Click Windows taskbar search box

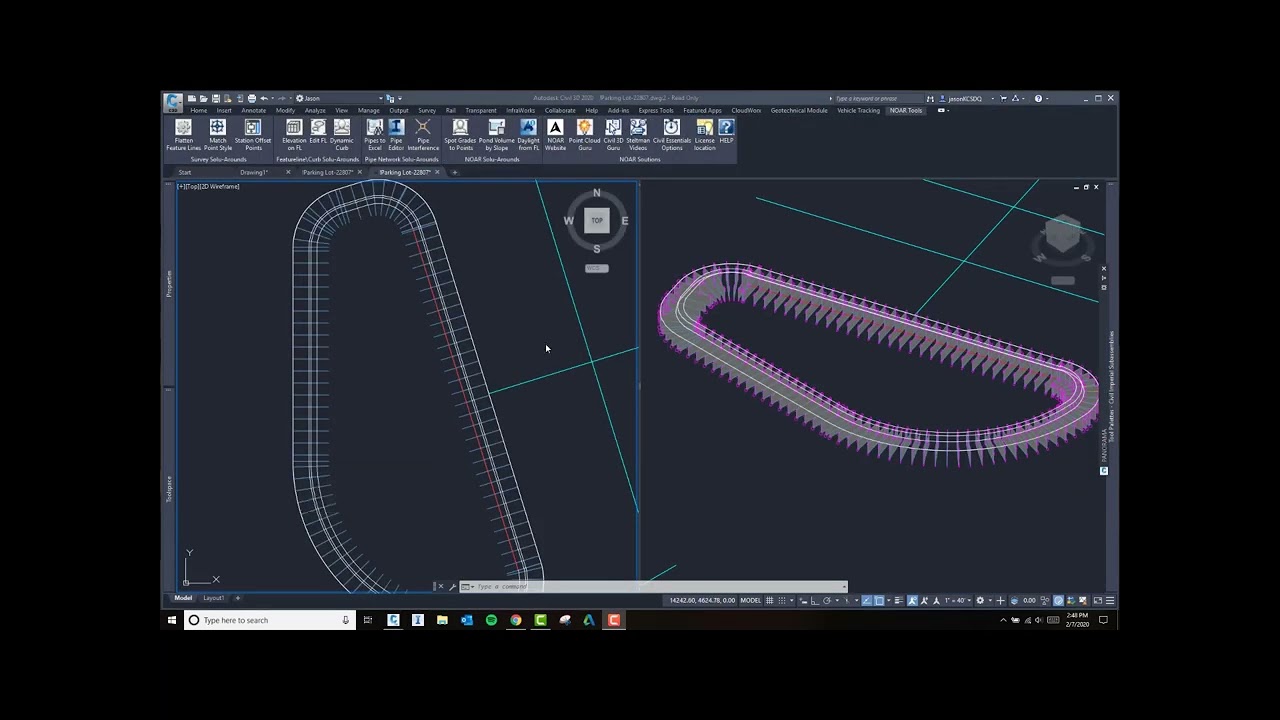pos(269,620)
